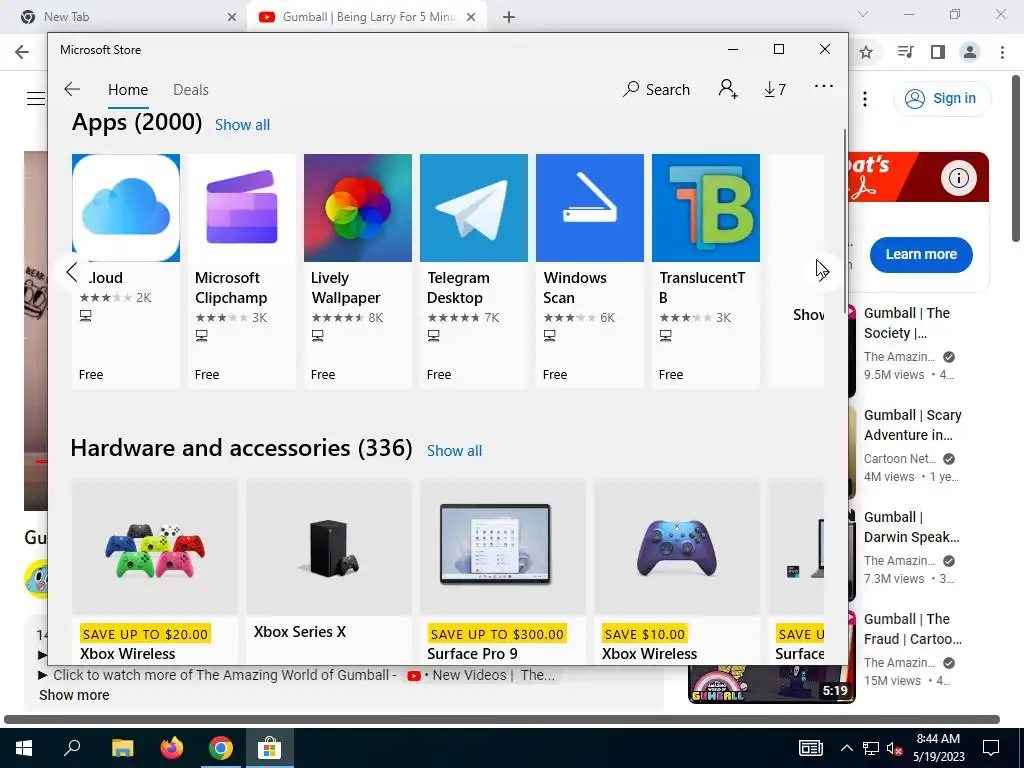Screen dimensions: 1024x768
Task: Open the Microsoft Clipchamp app icon
Action: pyautogui.click(x=242, y=208)
